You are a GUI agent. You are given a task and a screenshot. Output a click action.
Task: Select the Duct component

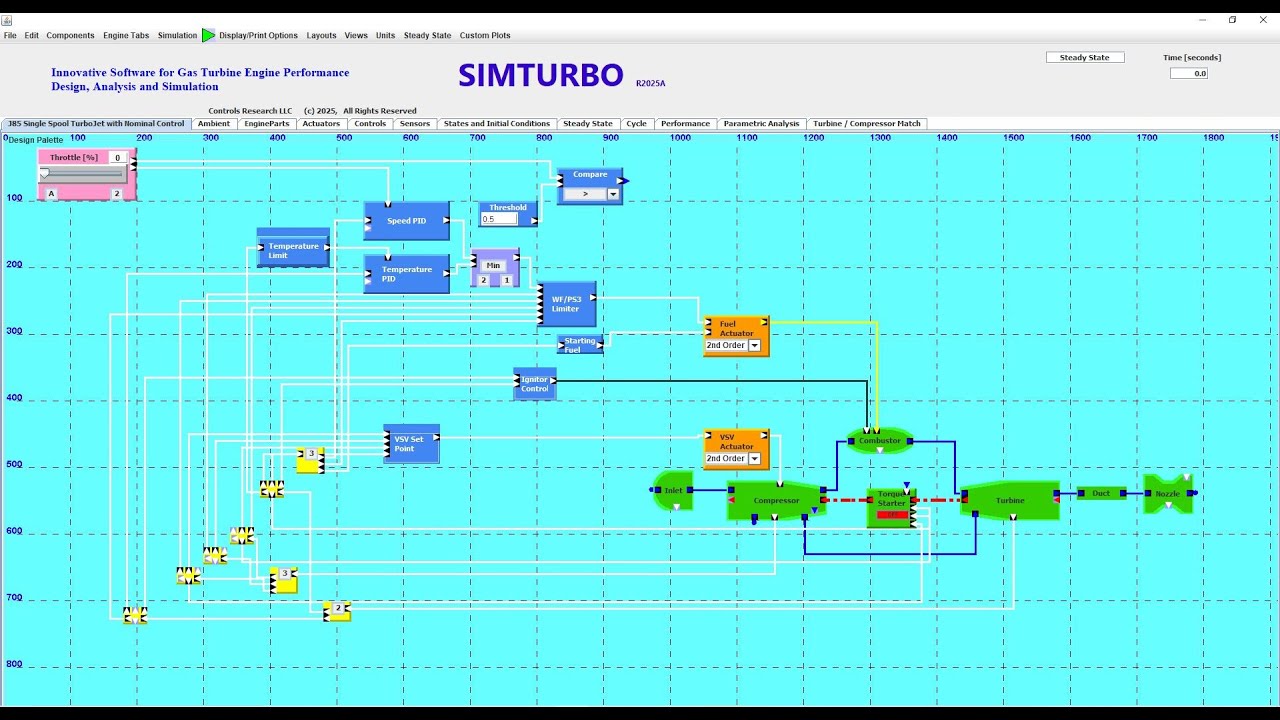(1101, 493)
